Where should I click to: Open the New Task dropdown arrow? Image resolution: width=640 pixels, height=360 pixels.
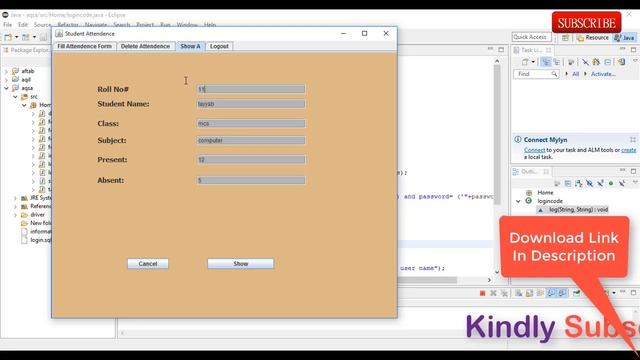(533, 62)
